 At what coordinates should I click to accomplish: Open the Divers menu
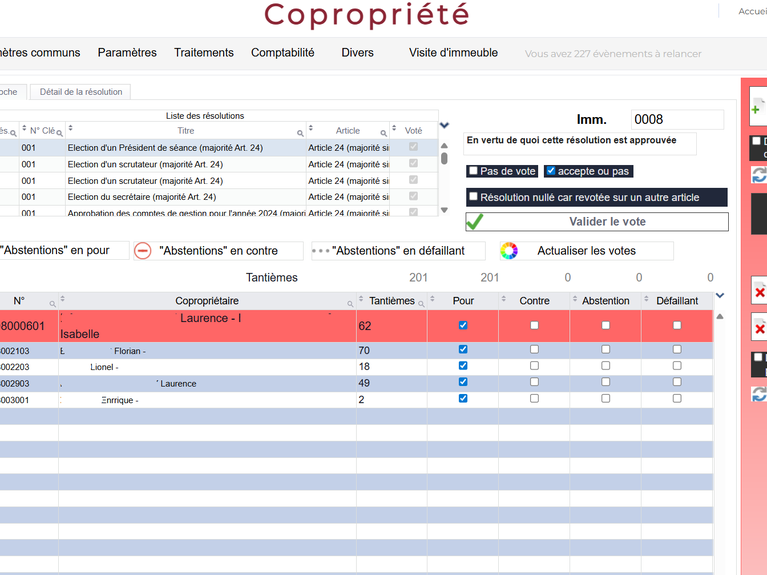[358, 53]
